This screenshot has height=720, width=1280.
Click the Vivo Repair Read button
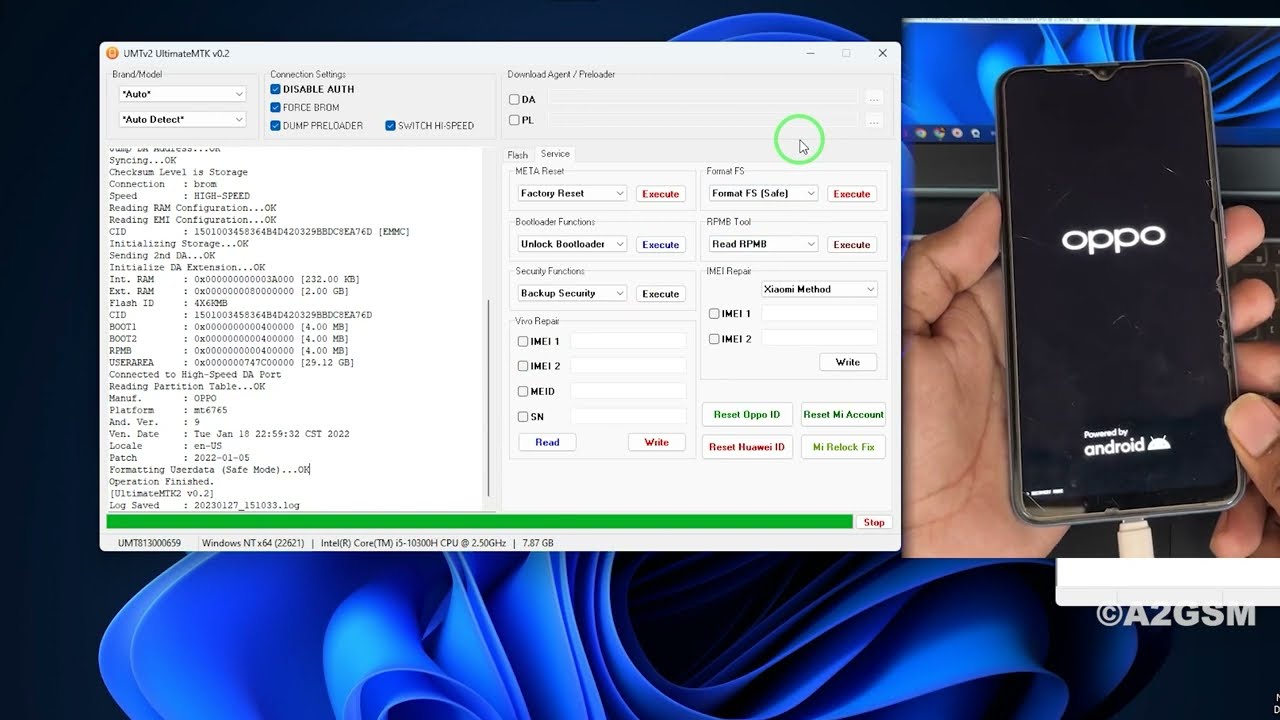click(x=547, y=442)
